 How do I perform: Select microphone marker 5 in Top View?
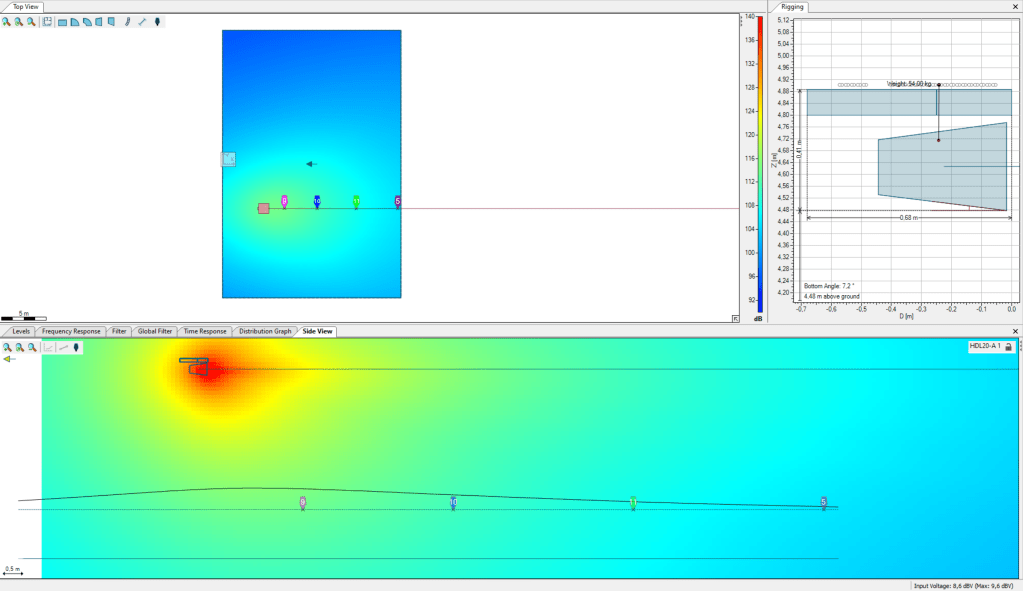tap(398, 201)
